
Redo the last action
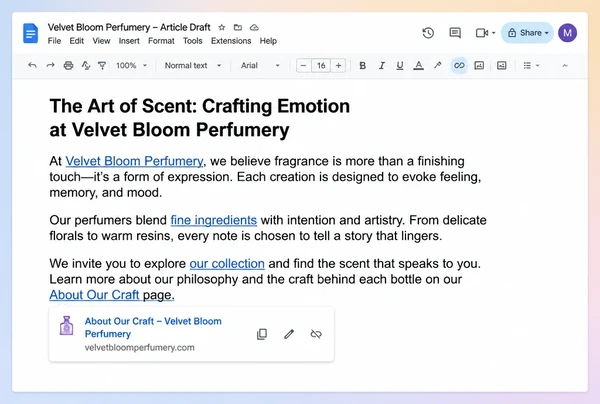pos(50,65)
